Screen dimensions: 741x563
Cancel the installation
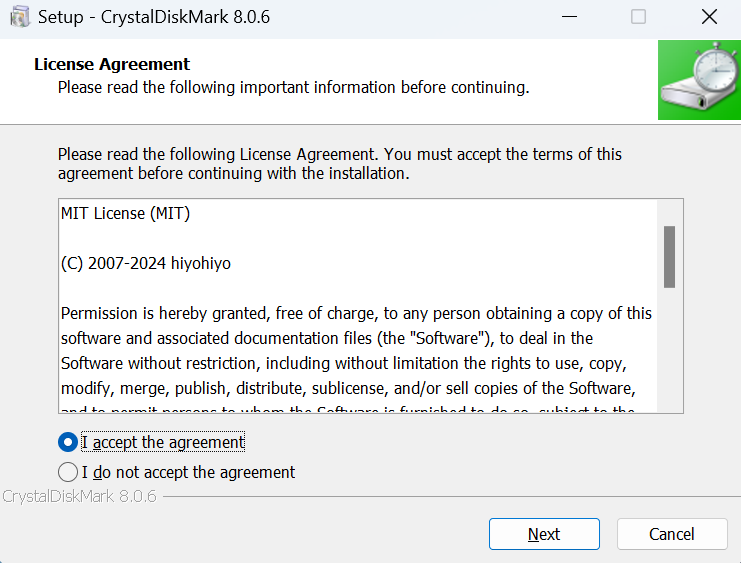click(x=671, y=534)
